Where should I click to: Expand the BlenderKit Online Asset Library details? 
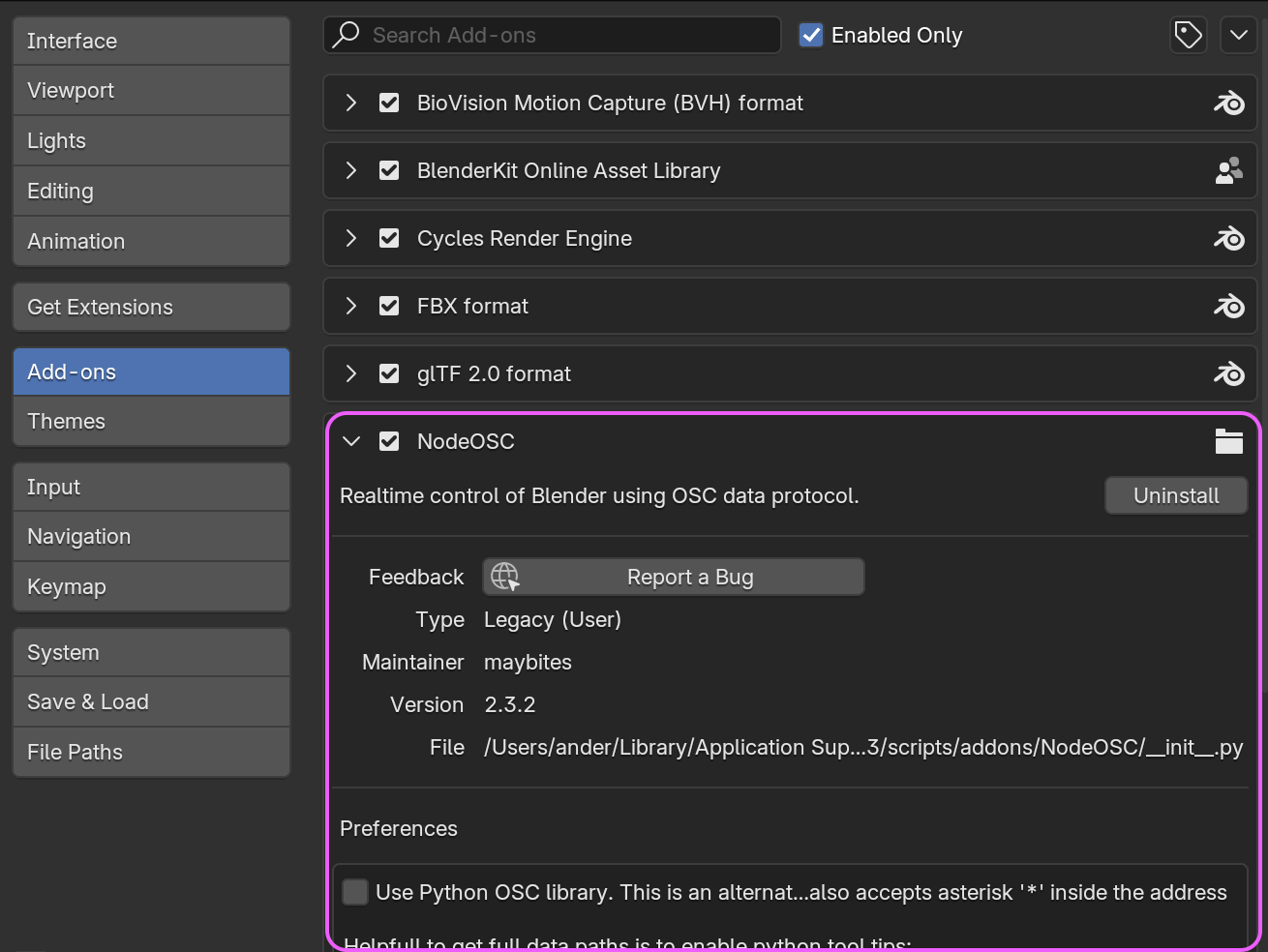pyautogui.click(x=351, y=170)
